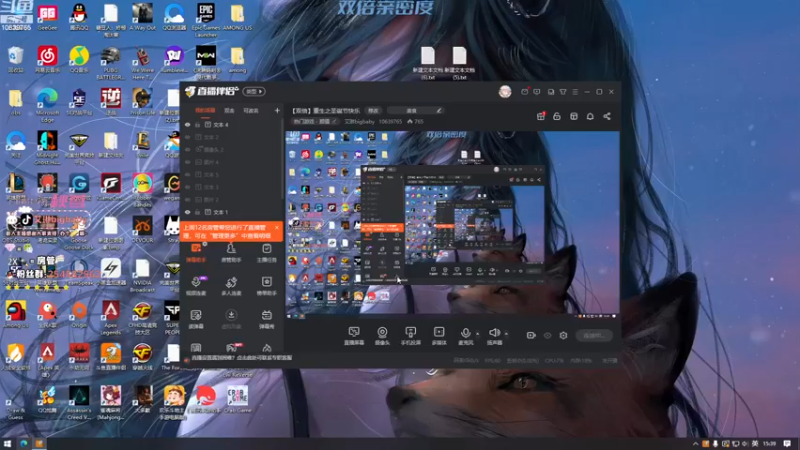This screenshot has width=800, height=450.
Task: Click the A Way Out desktop shortcut
Action: click(142, 17)
